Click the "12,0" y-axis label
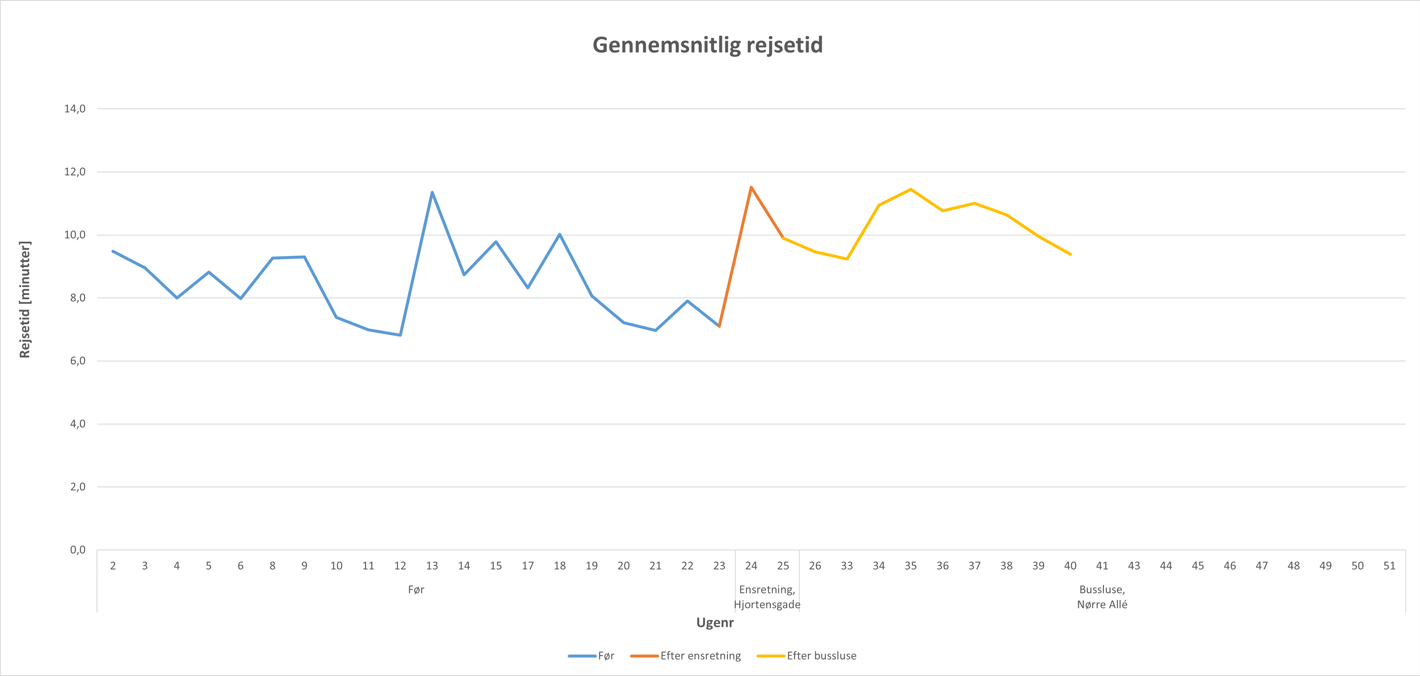1420x676 pixels. pos(75,172)
